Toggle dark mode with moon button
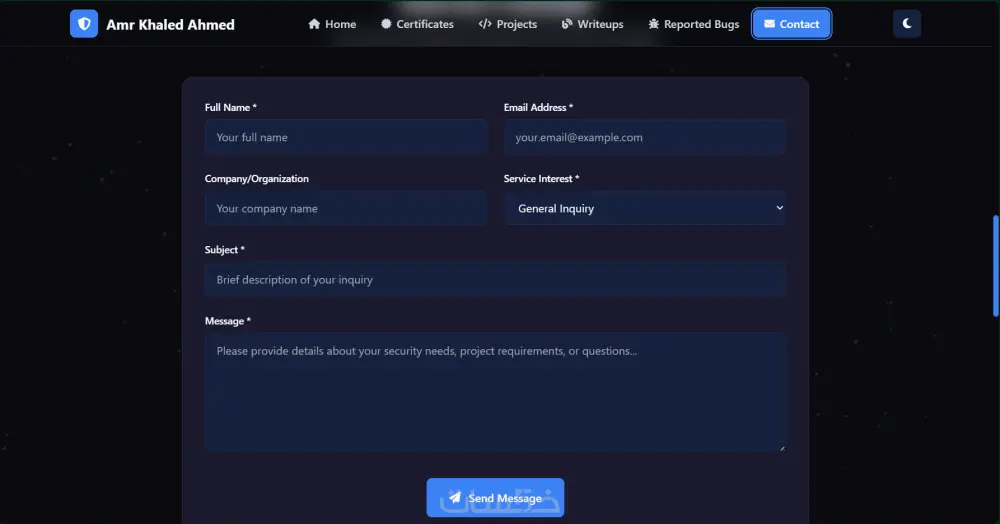The image size is (1000, 524). click(907, 24)
